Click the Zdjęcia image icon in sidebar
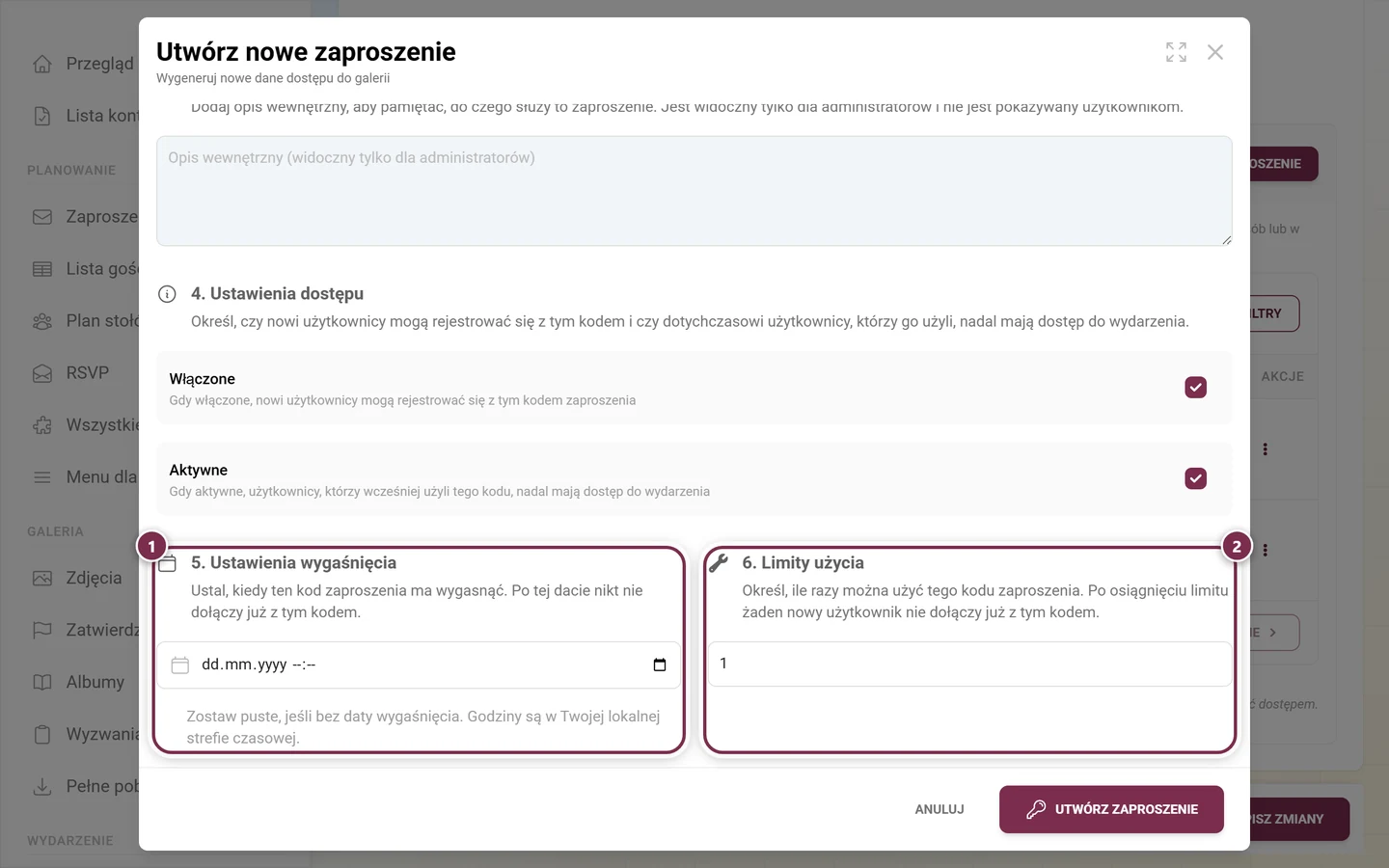The image size is (1389, 868). 42,579
